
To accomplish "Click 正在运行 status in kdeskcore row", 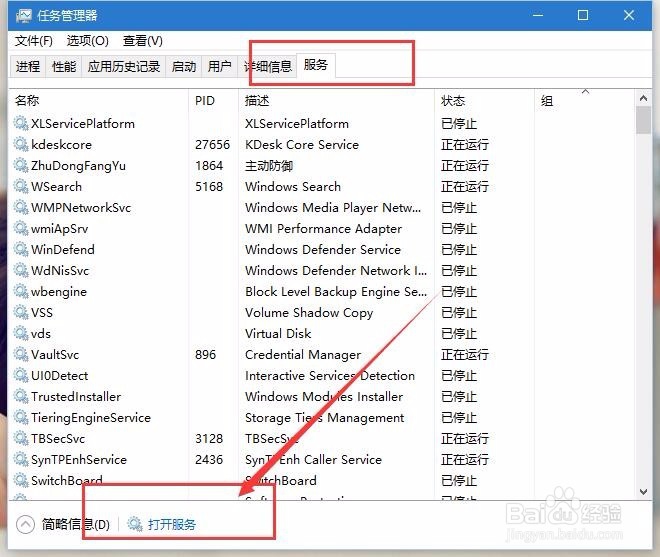I will (x=465, y=144).
